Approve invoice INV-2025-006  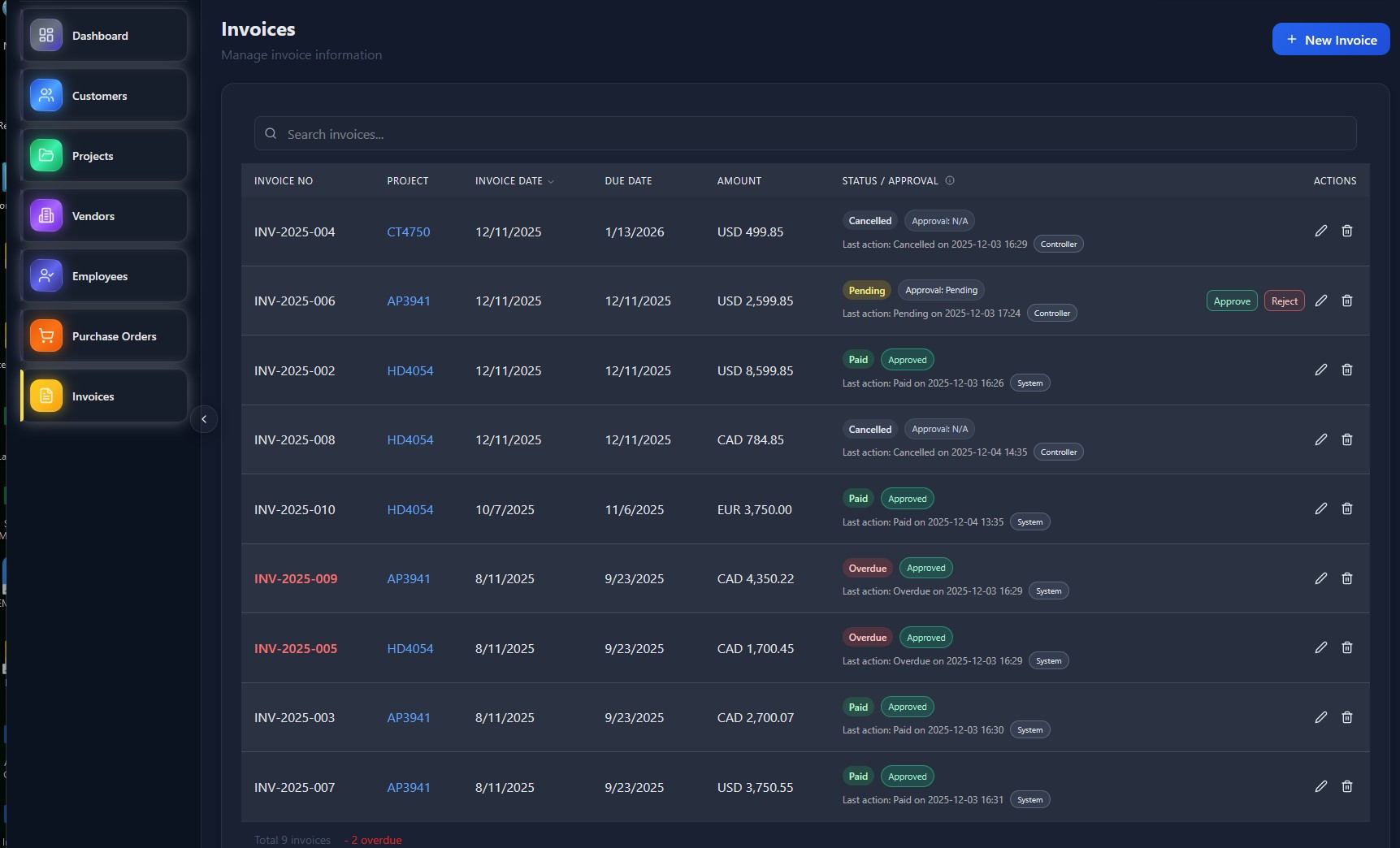[x=1231, y=301]
